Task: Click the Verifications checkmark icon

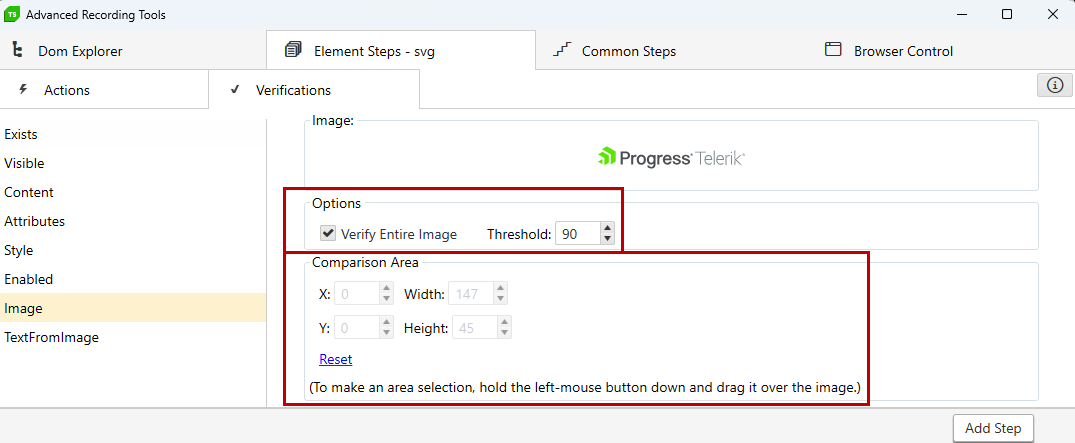Action: coord(235,89)
